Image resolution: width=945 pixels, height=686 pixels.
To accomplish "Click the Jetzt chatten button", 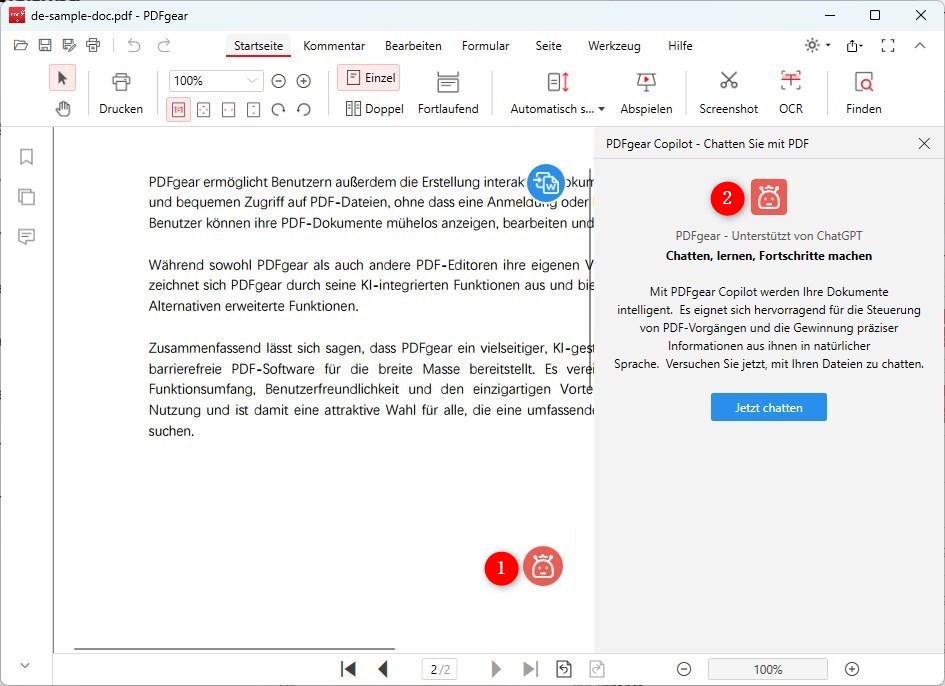I will [768, 408].
